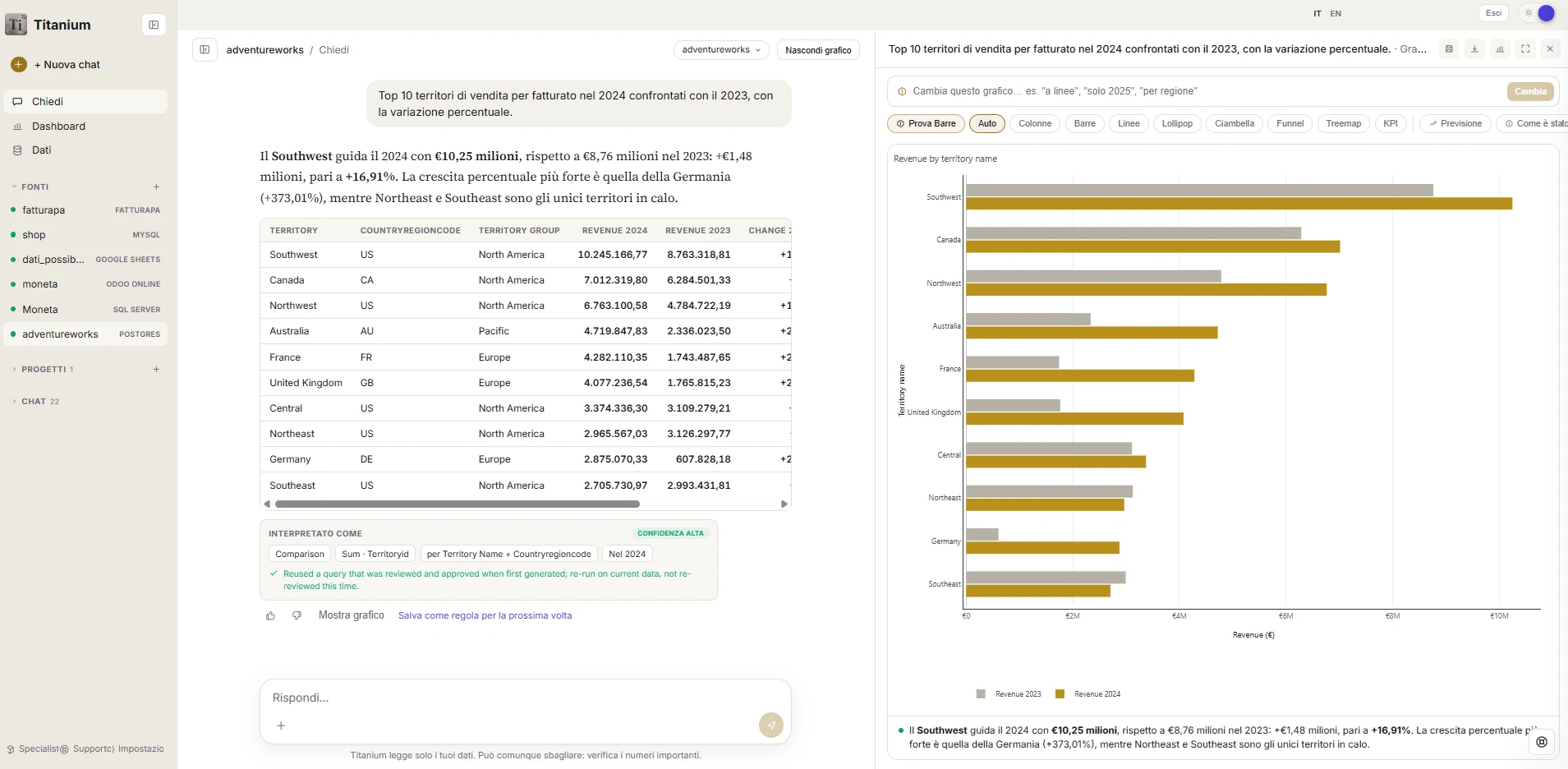Click the table's horizontal scrollbar
The image size is (1568, 769).
pos(458,504)
